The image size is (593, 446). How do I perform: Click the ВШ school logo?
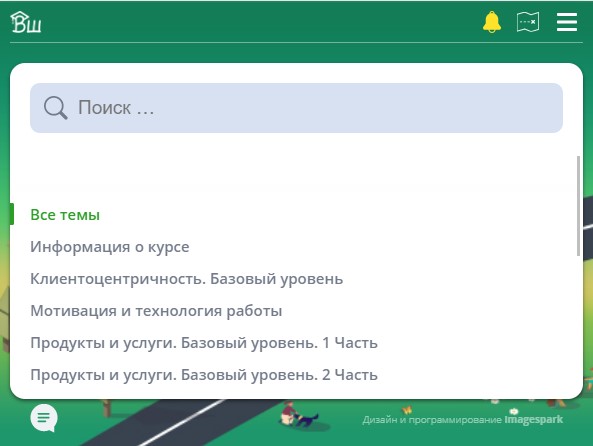26,22
